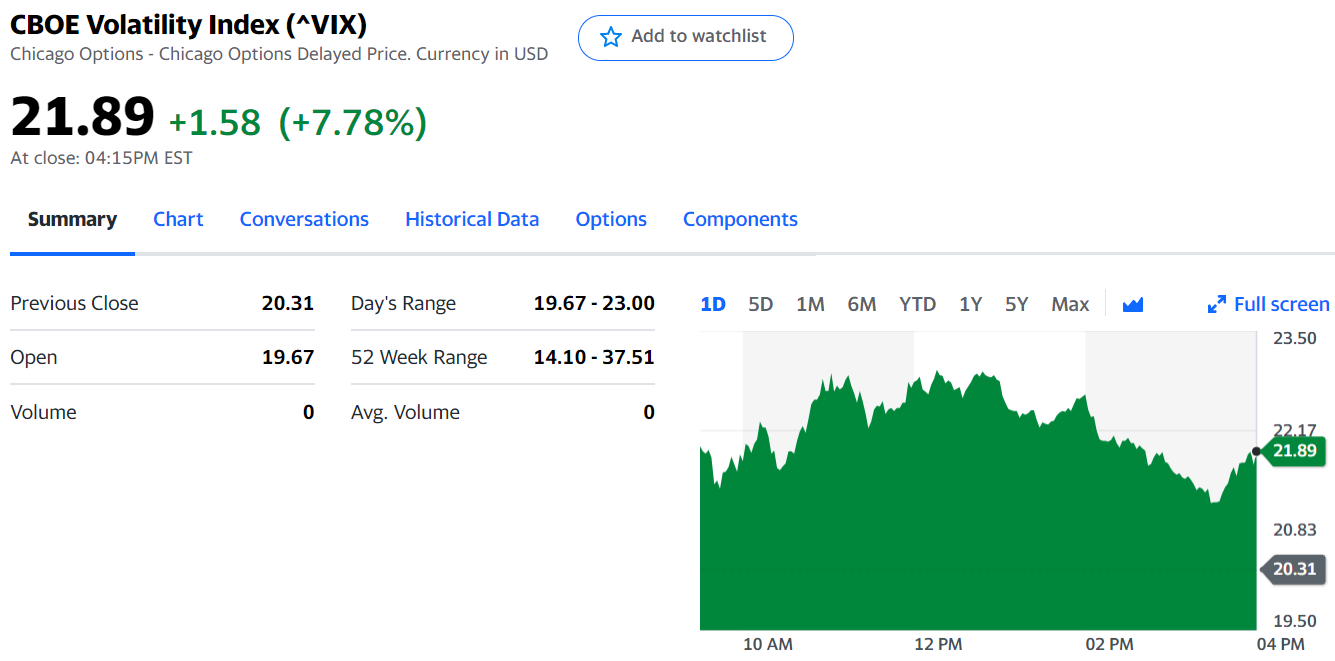Click the 52 Week Range value 14.10 - 37.51
Image resolution: width=1335 pixels, height=661 pixels.
tap(594, 357)
